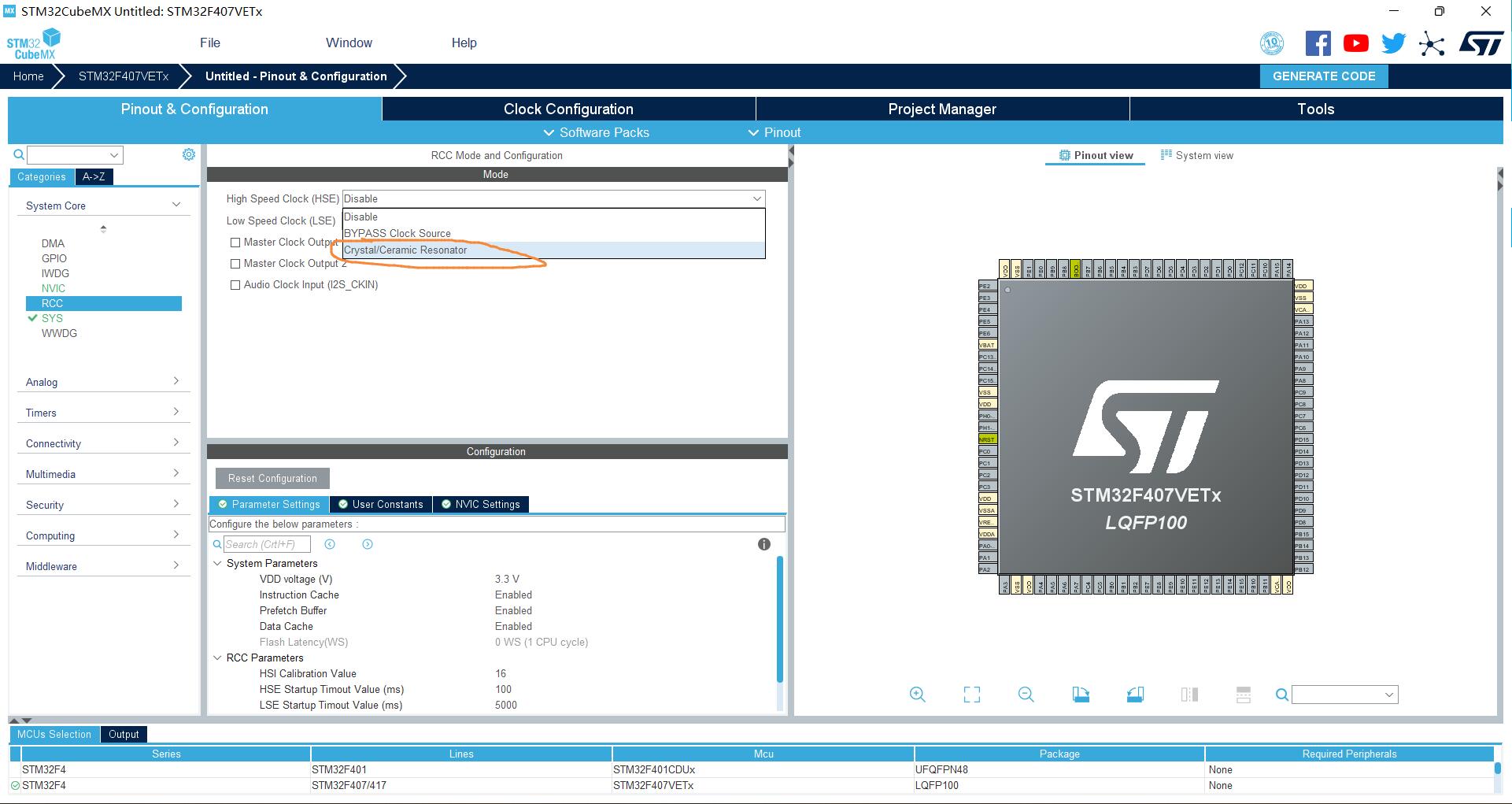Click Reset Configuration button

pyautogui.click(x=272, y=478)
